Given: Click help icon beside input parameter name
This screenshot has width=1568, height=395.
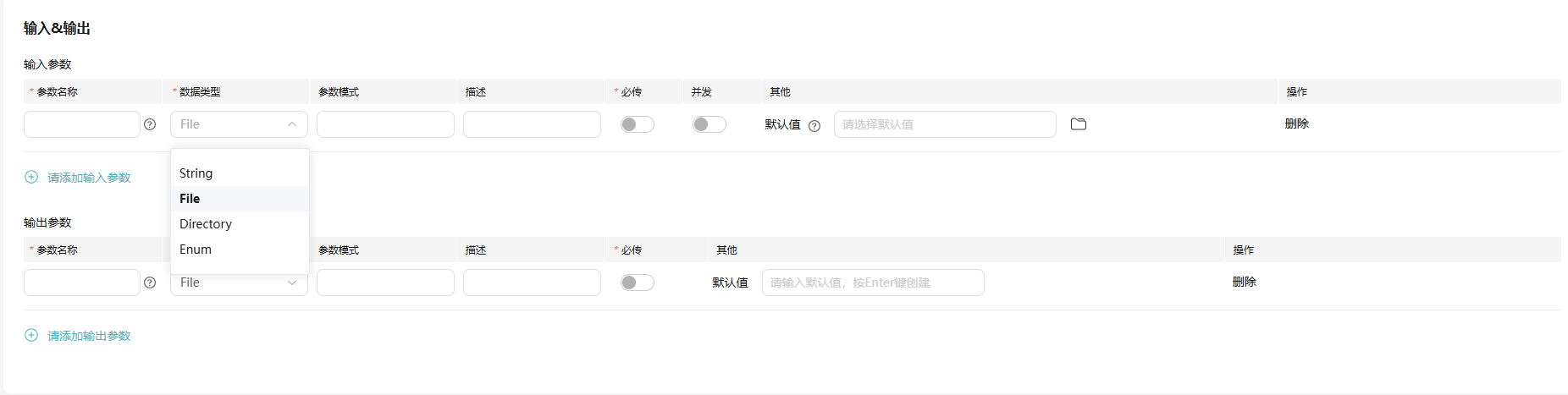Looking at the screenshot, I should tap(150, 124).
